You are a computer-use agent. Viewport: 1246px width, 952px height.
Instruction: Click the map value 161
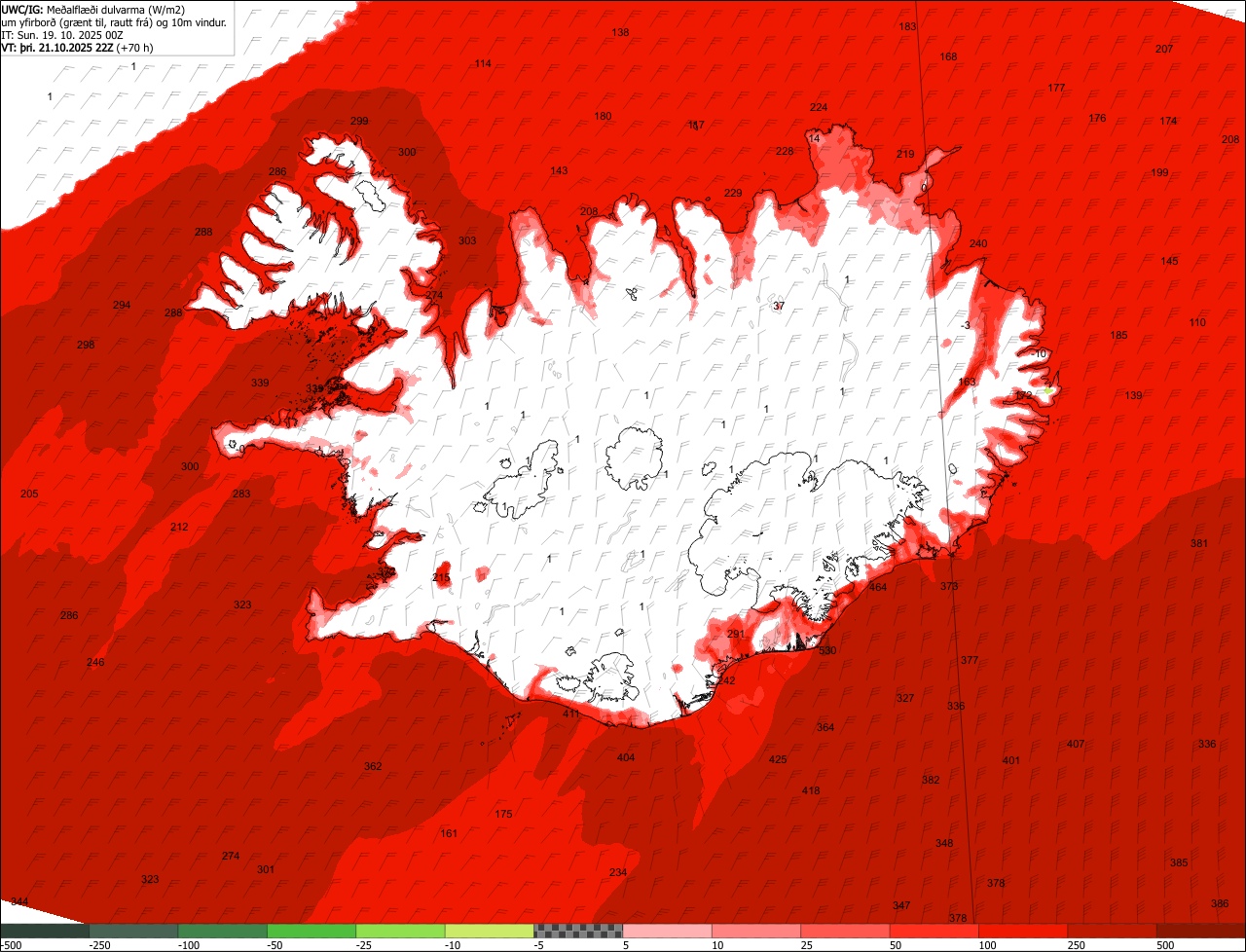point(449,833)
